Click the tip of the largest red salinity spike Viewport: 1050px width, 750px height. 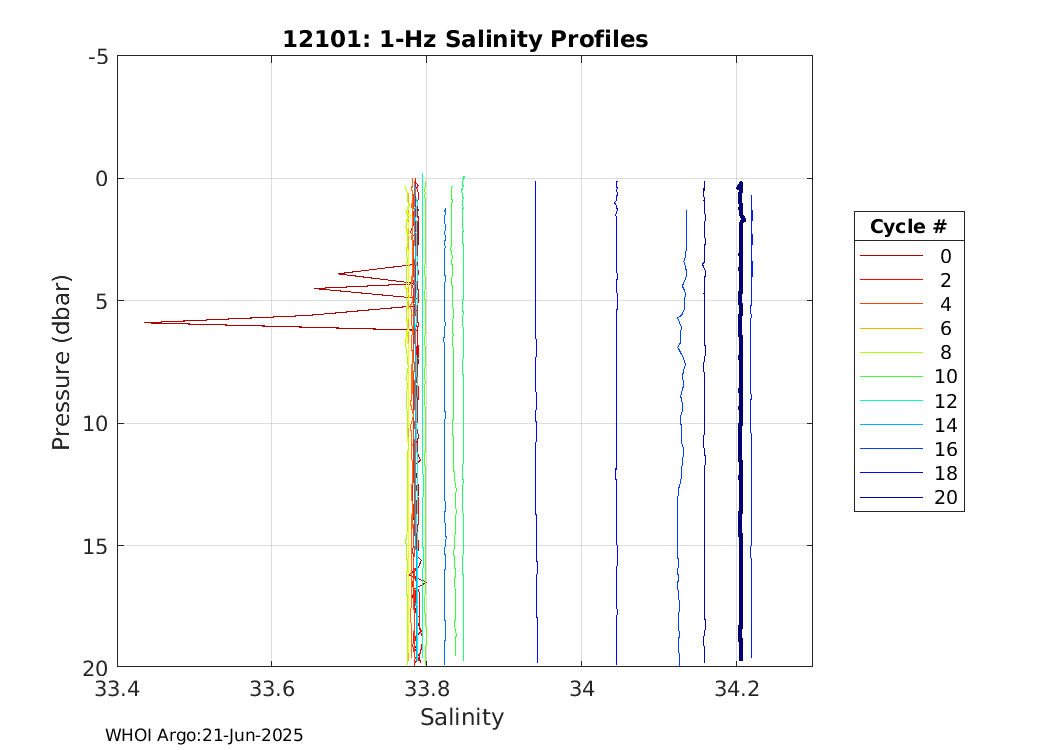(146, 322)
